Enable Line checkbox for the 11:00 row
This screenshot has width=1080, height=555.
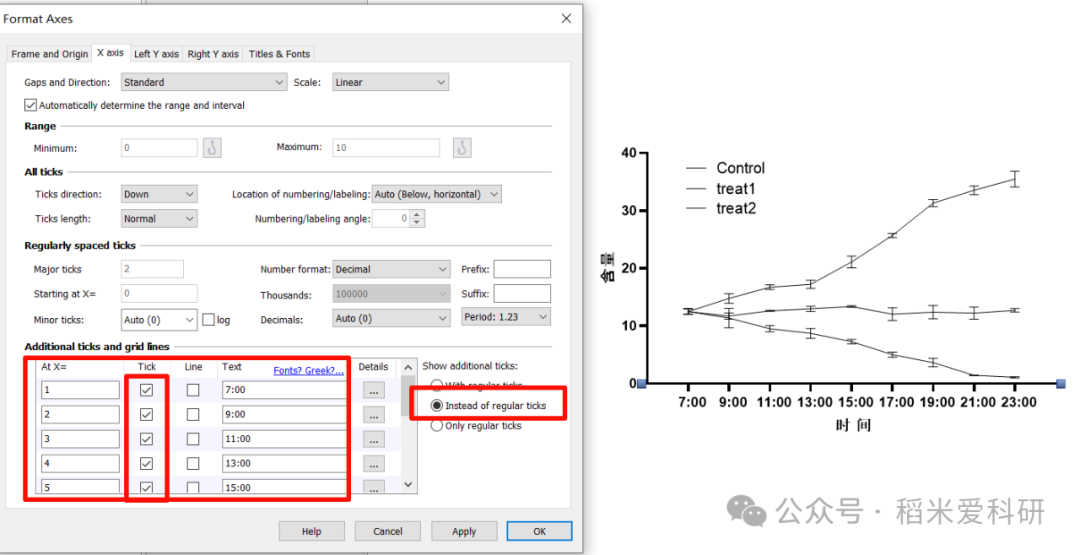[193, 439]
